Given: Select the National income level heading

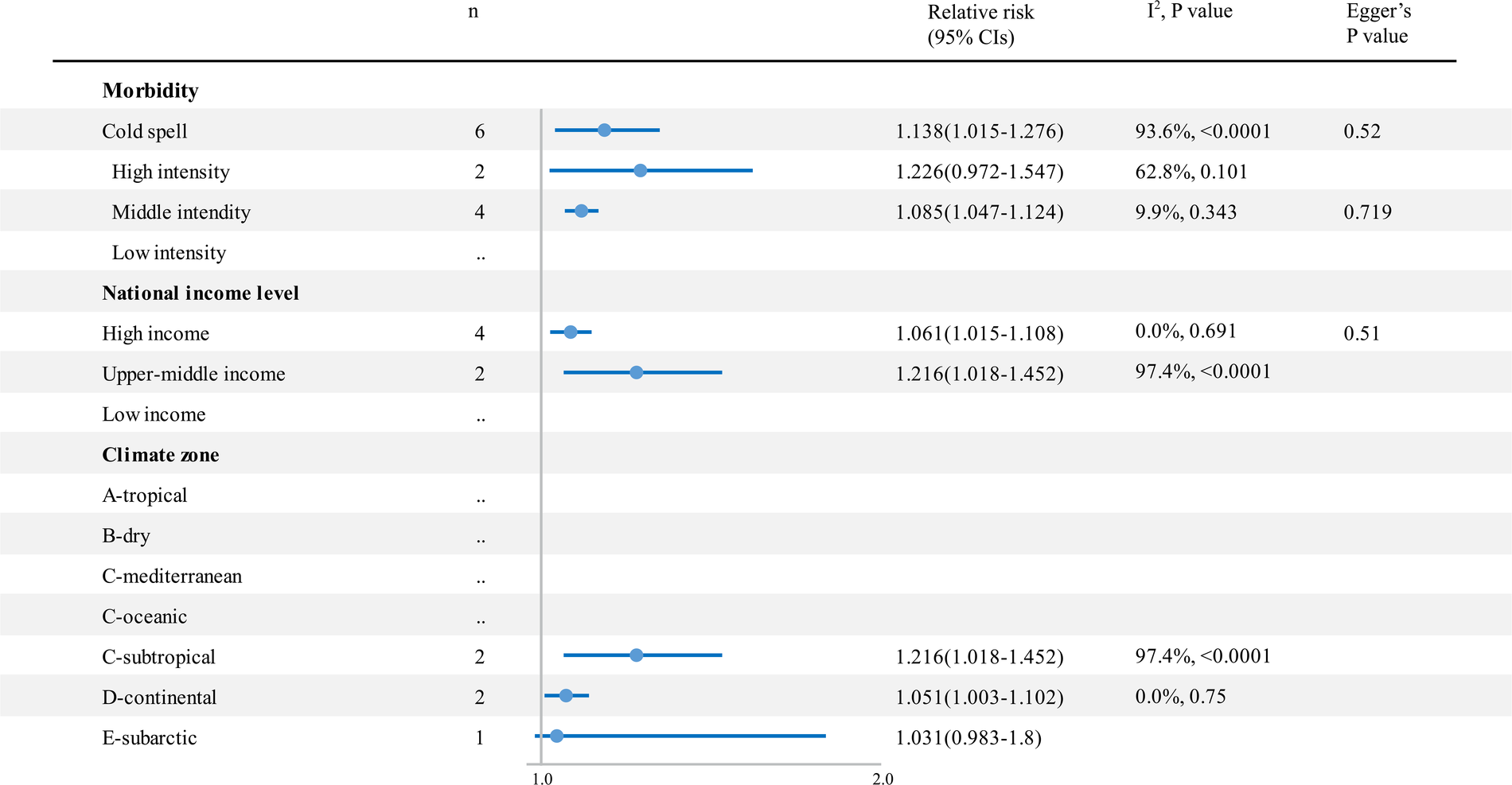Looking at the screenshot, I should point(201,293).
